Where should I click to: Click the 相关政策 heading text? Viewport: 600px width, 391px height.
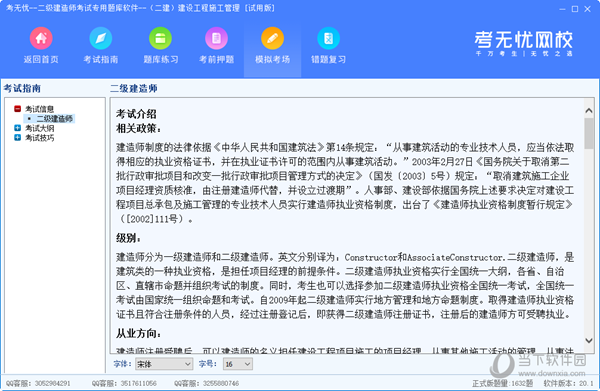[x=139, y=129]
